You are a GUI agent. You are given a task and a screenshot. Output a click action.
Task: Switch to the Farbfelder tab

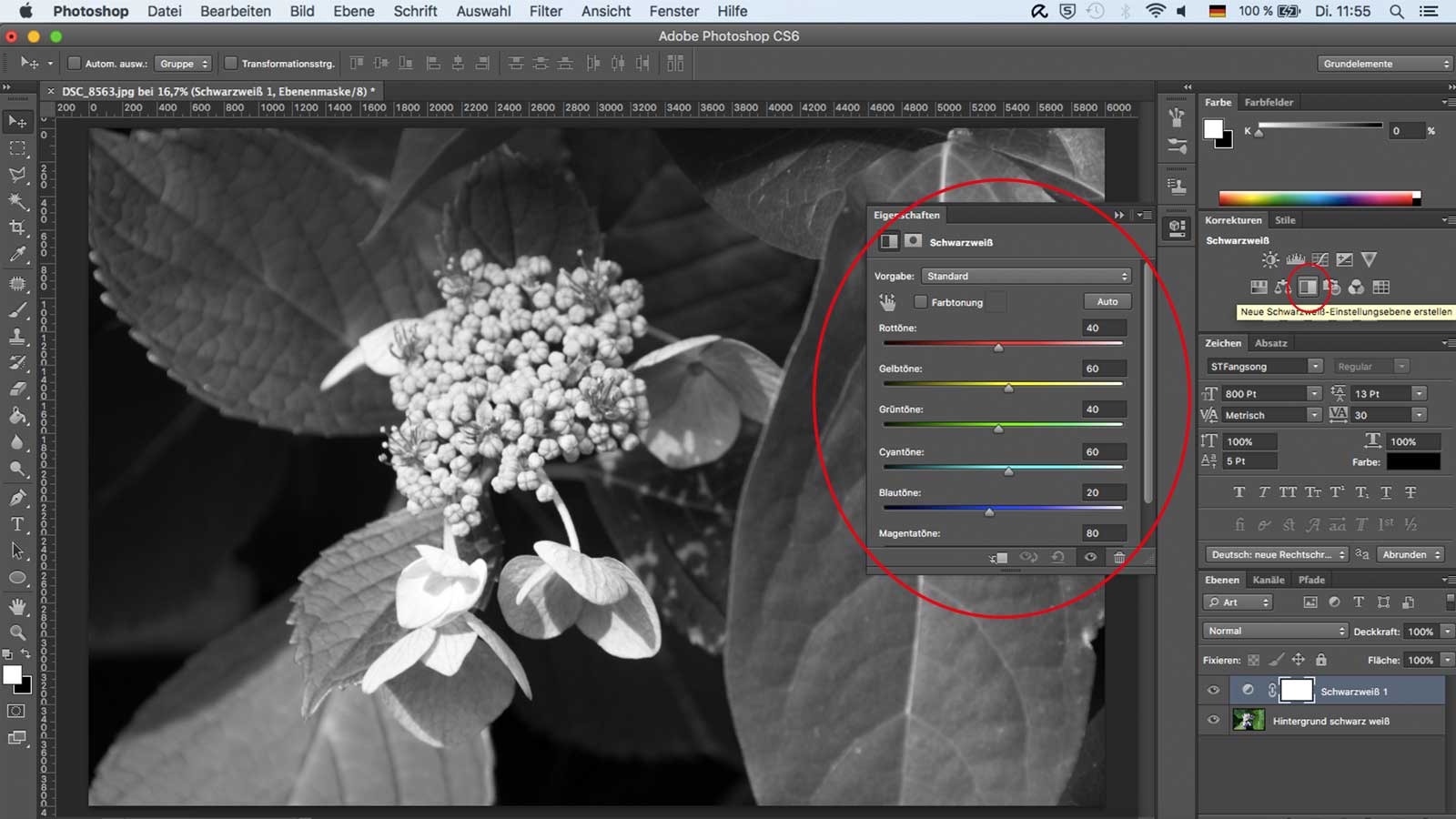click(x=1269, y=102)
